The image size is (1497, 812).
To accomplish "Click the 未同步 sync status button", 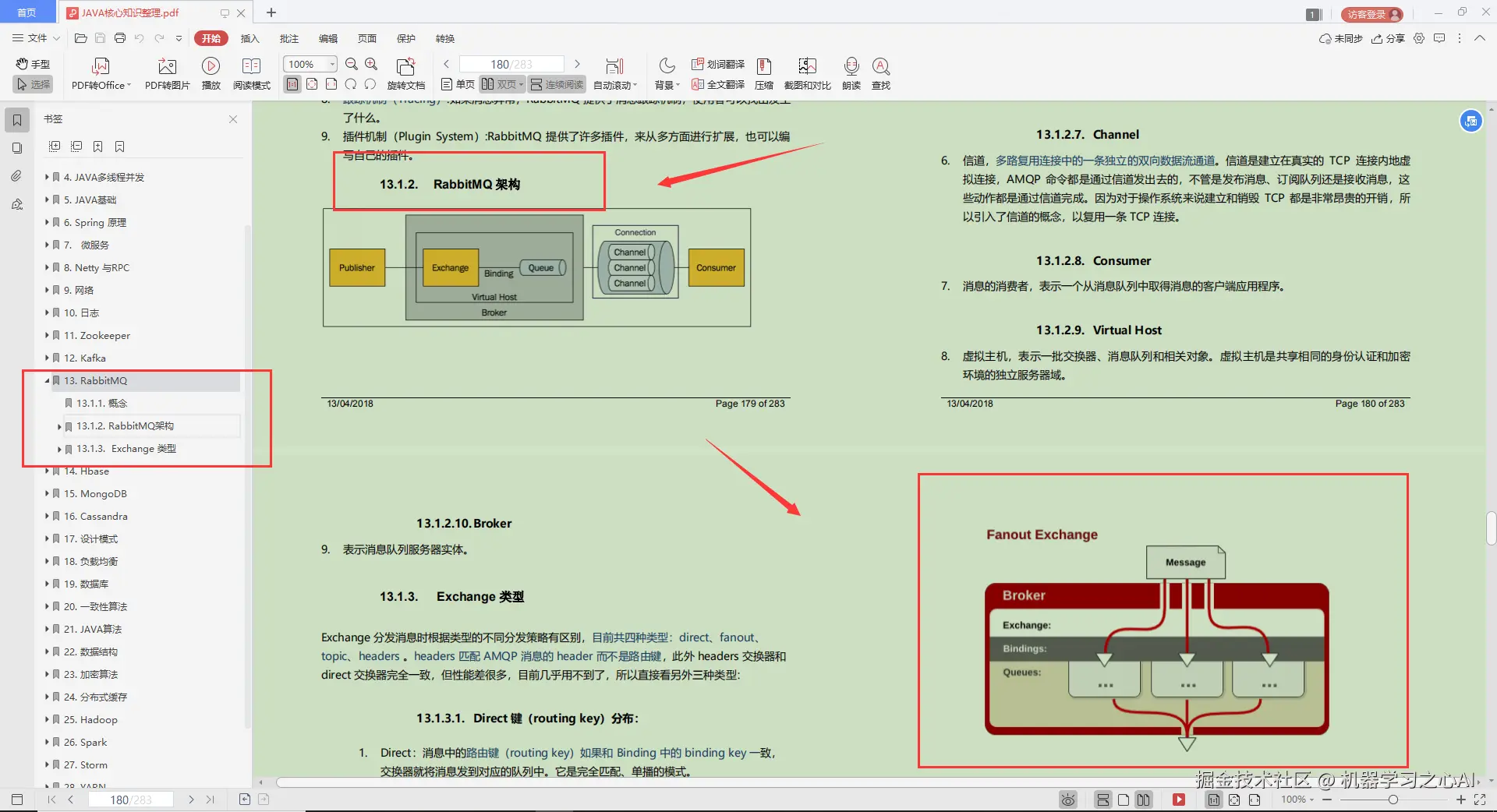I will (1340, 38).
